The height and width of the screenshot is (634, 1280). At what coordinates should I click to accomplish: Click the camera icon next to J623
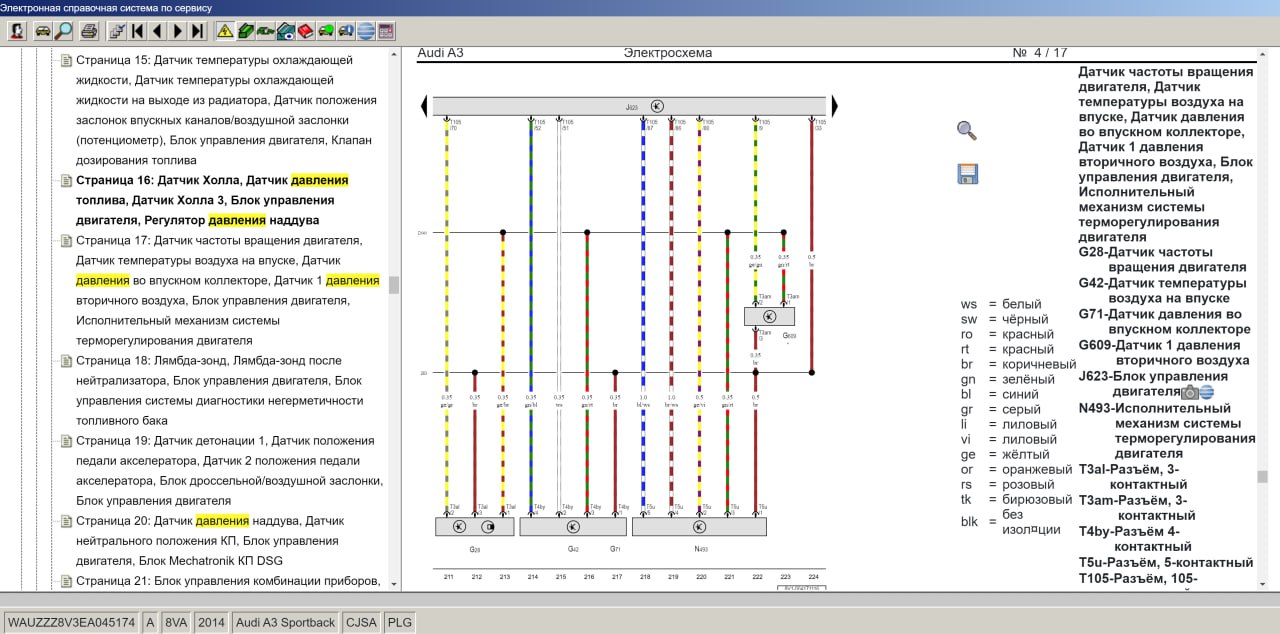1190,392
